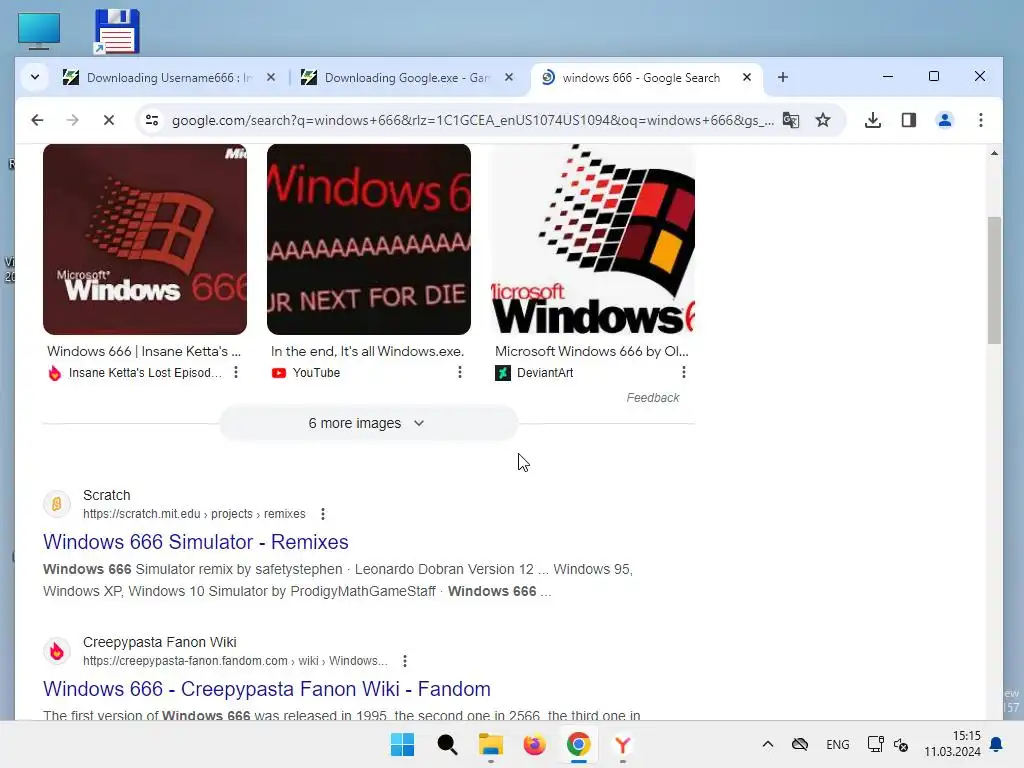This screenshot has width=1024, height=768.
Task: Click the Chrome taskbar icon
Action: pos(579,744)
